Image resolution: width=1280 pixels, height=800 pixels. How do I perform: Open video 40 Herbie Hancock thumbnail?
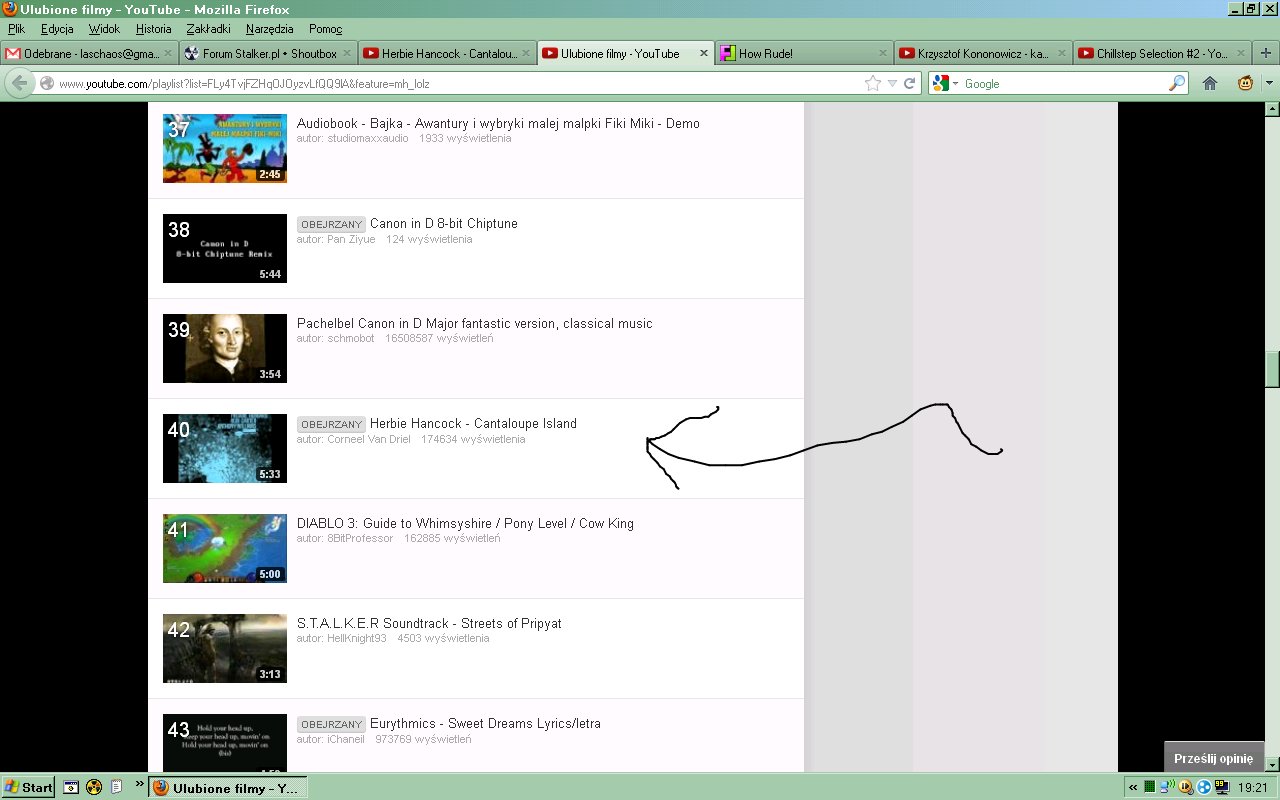click(225, 448)
